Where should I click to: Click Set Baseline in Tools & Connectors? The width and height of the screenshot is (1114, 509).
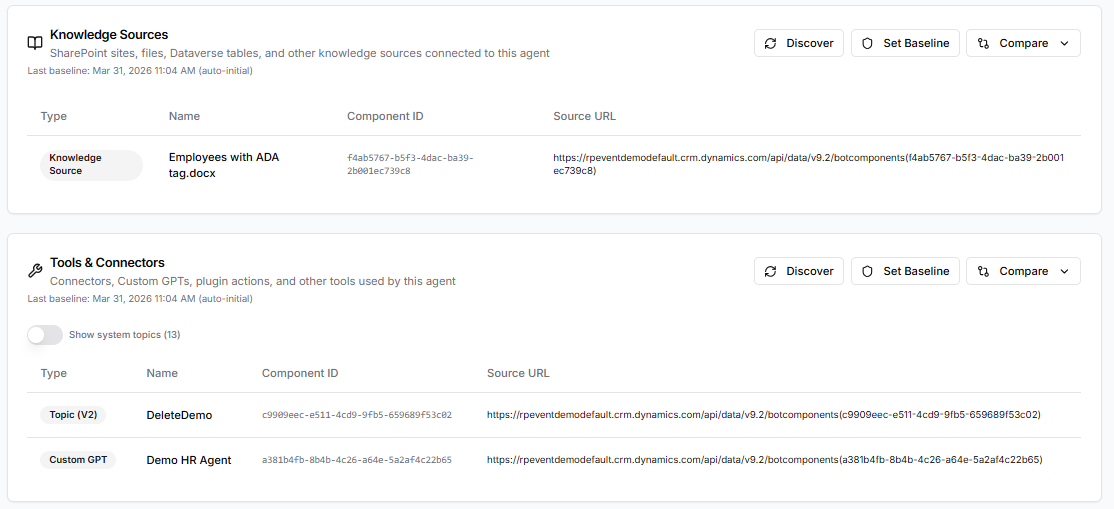pos(905,271)
